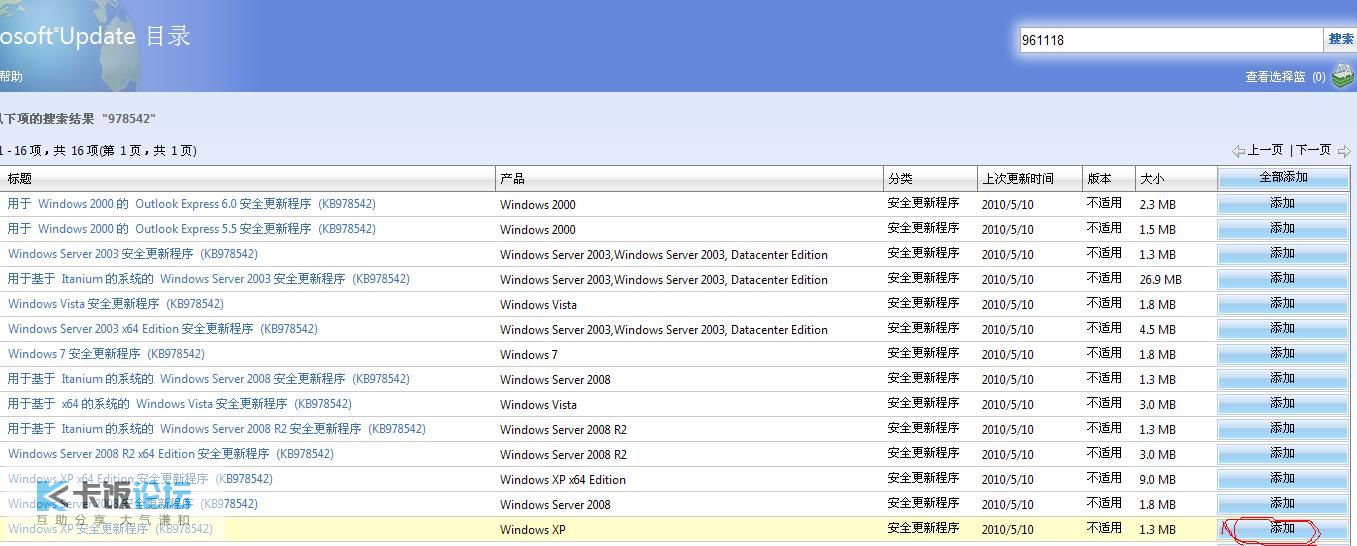Screen dimensions: 1357x546
Task: Select 不适用 in the Windows 7 row
Action: point(1105,353)
